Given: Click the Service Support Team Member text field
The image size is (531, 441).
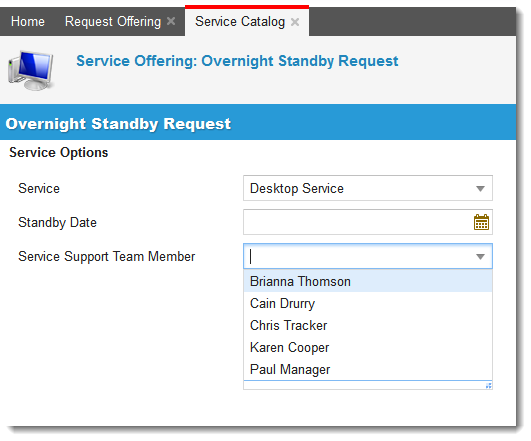Looking at the screenshot, I should tap(359, 256).
